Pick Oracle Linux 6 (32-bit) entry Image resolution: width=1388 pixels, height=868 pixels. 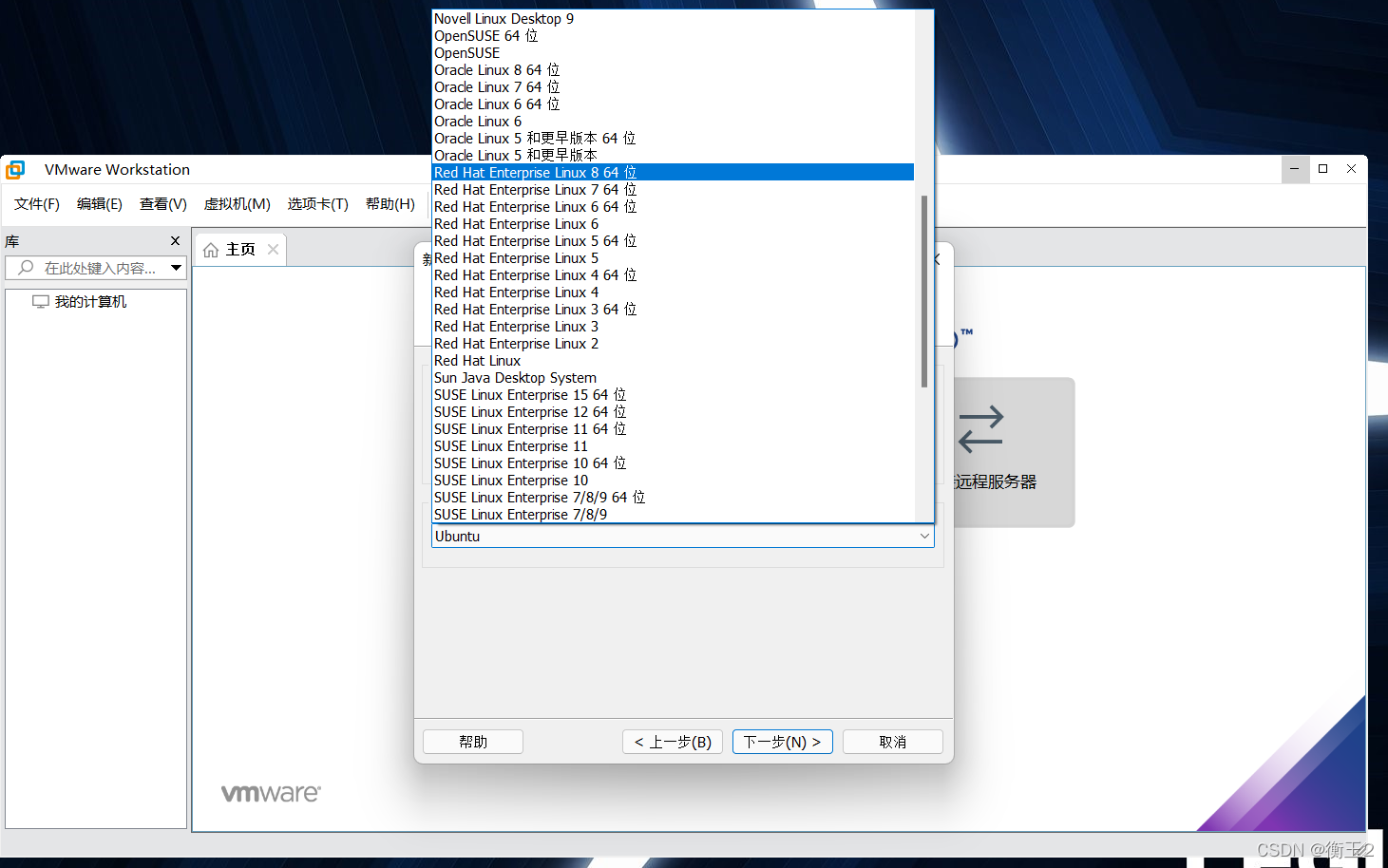[x=673, y=122]
